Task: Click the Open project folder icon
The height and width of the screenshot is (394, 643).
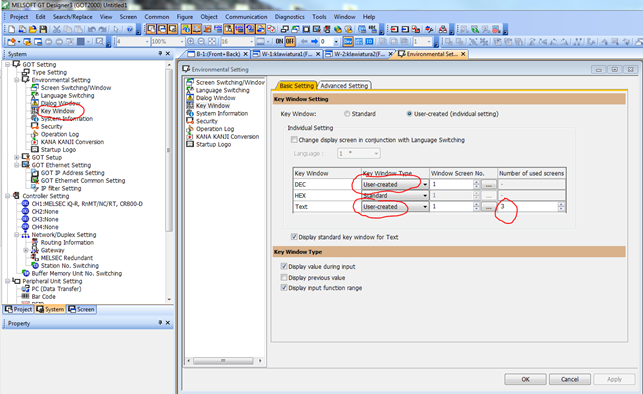Action: (x=32, y=29)
